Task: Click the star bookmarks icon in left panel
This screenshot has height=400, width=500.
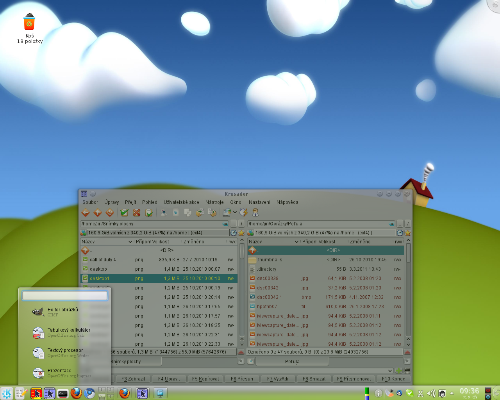Action: tap(241, 233)
